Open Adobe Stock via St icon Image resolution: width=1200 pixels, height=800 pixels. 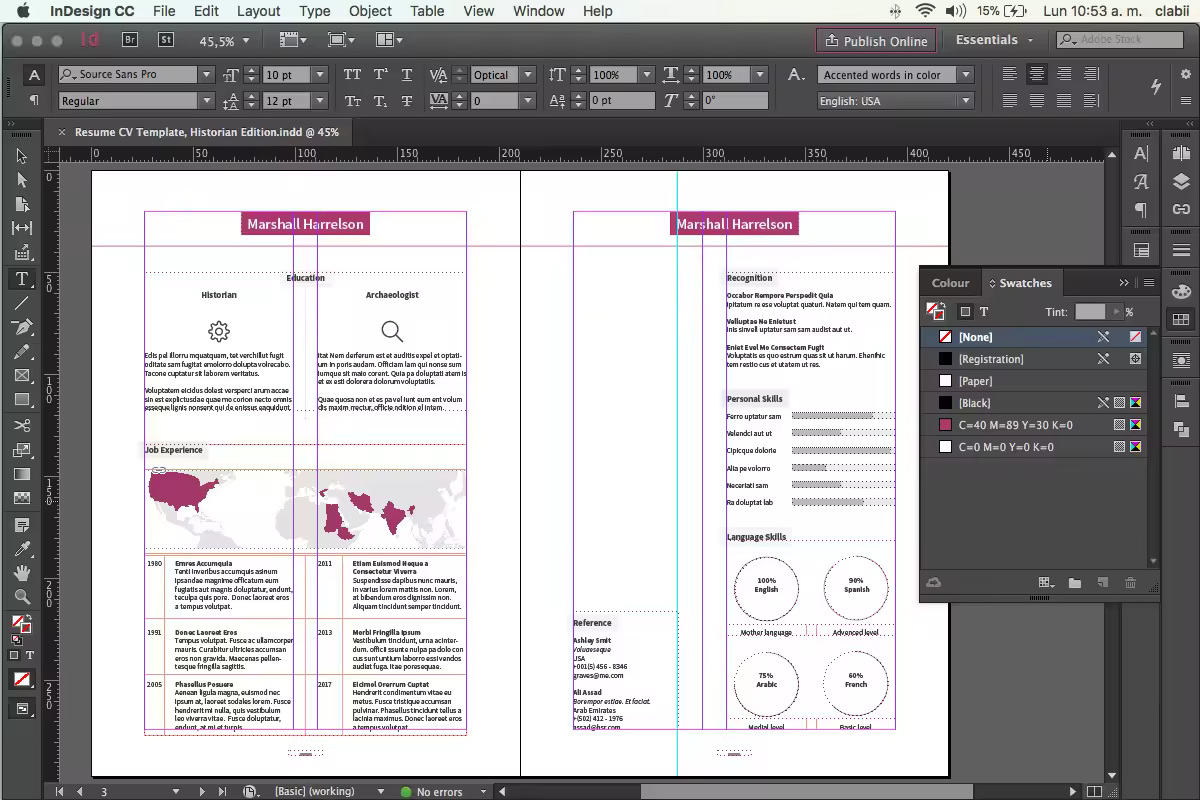(167, 40)
